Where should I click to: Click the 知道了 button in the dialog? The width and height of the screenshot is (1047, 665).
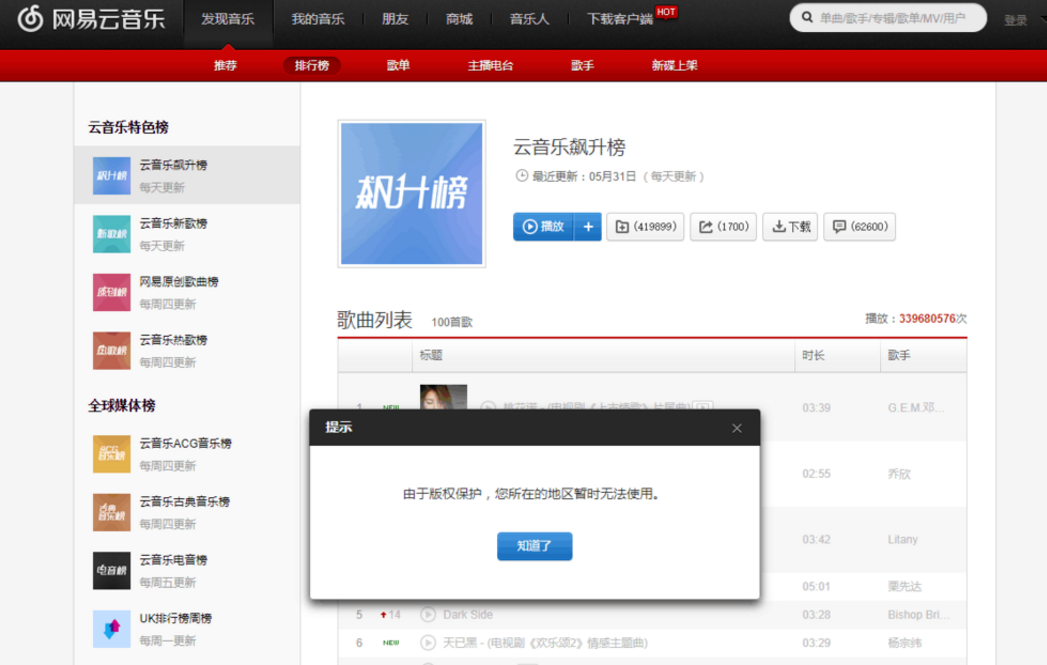tap(534, 546)
